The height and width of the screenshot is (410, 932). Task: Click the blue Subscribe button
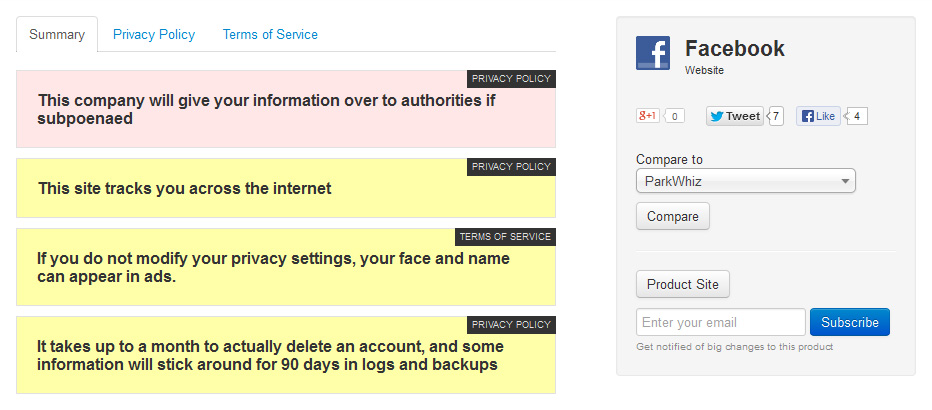tap(850, 322)
